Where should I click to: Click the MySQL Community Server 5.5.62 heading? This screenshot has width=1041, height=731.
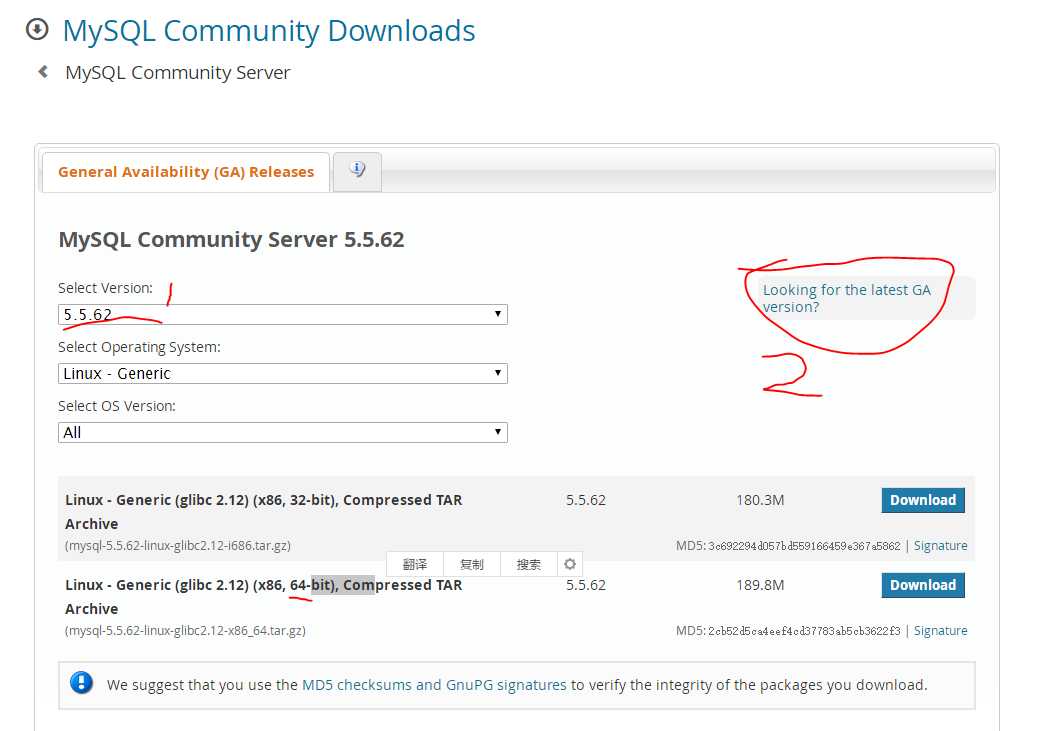click(232, 240)
